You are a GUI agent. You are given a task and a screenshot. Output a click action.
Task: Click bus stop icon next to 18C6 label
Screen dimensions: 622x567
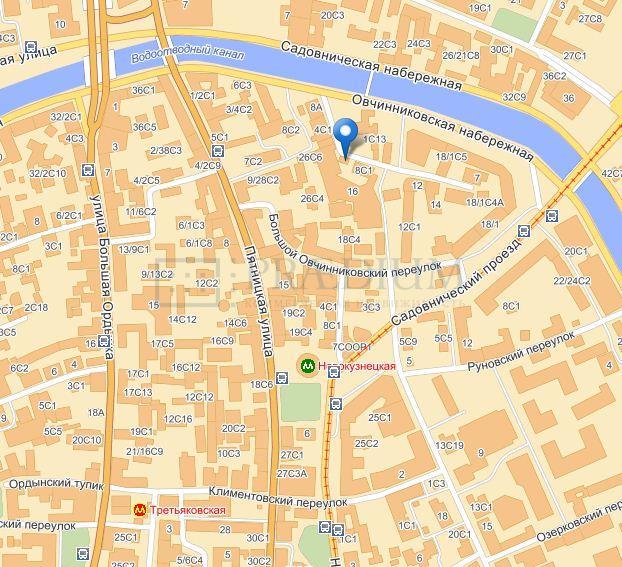point(282,378)
